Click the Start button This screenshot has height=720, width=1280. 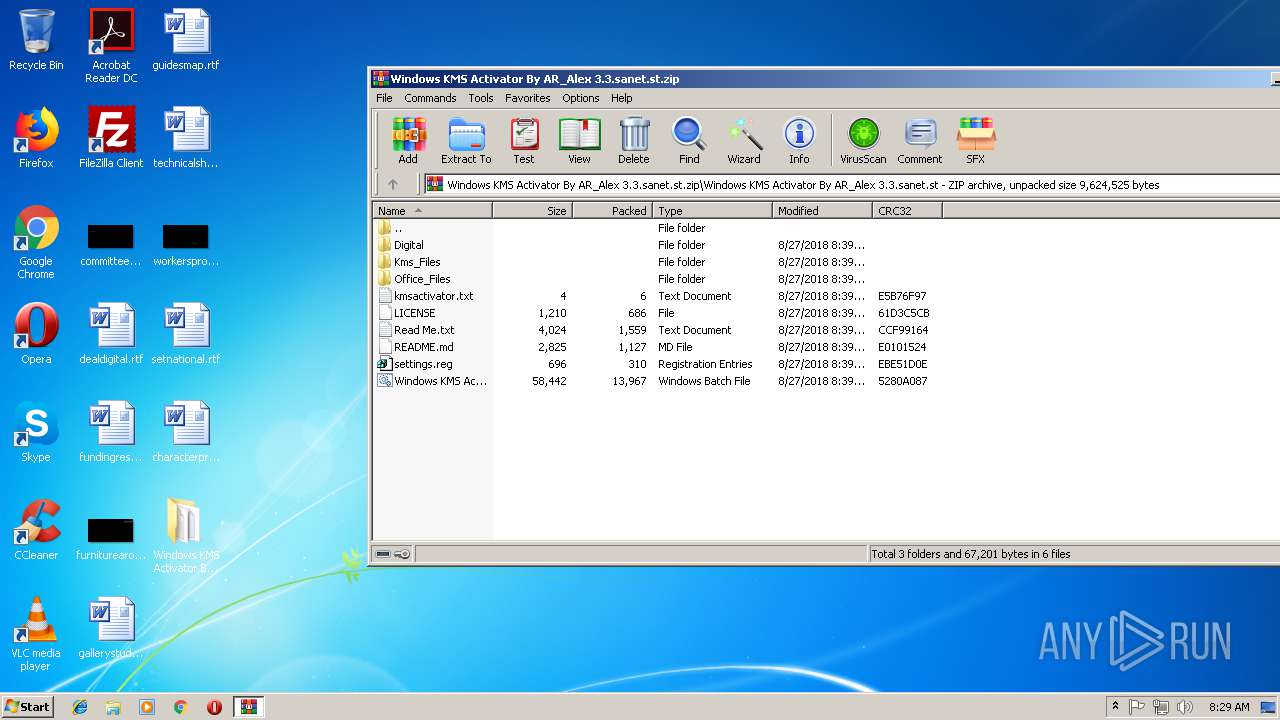coord(28,706)
